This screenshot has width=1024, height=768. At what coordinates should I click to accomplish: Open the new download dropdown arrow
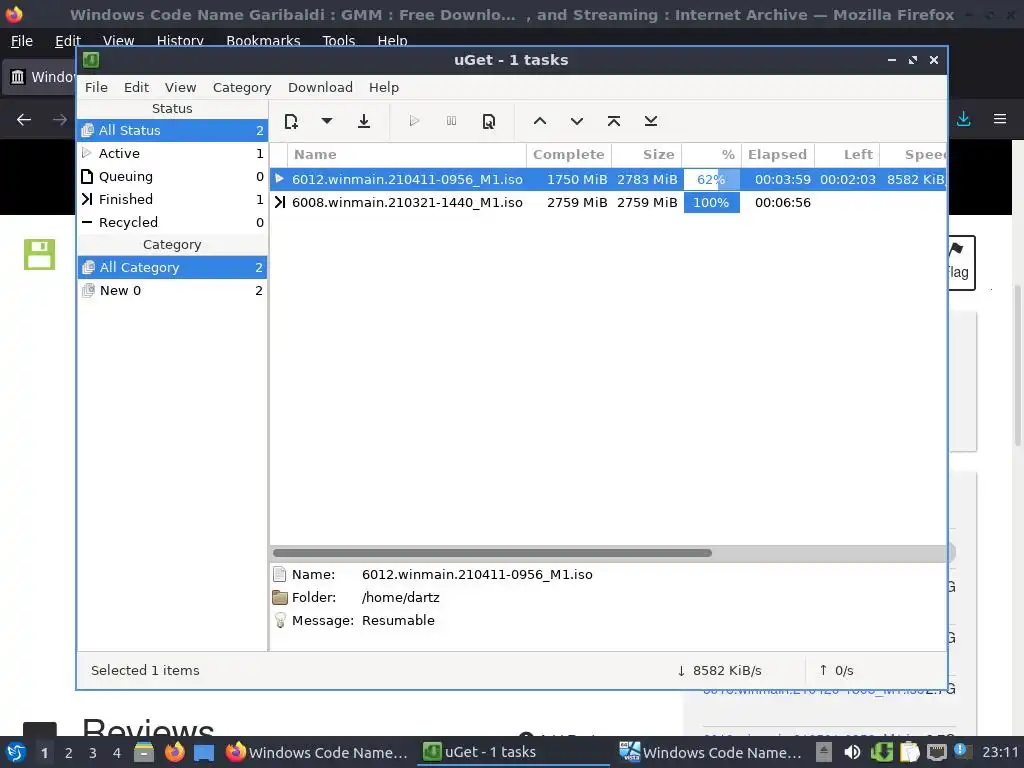(327, 121)
